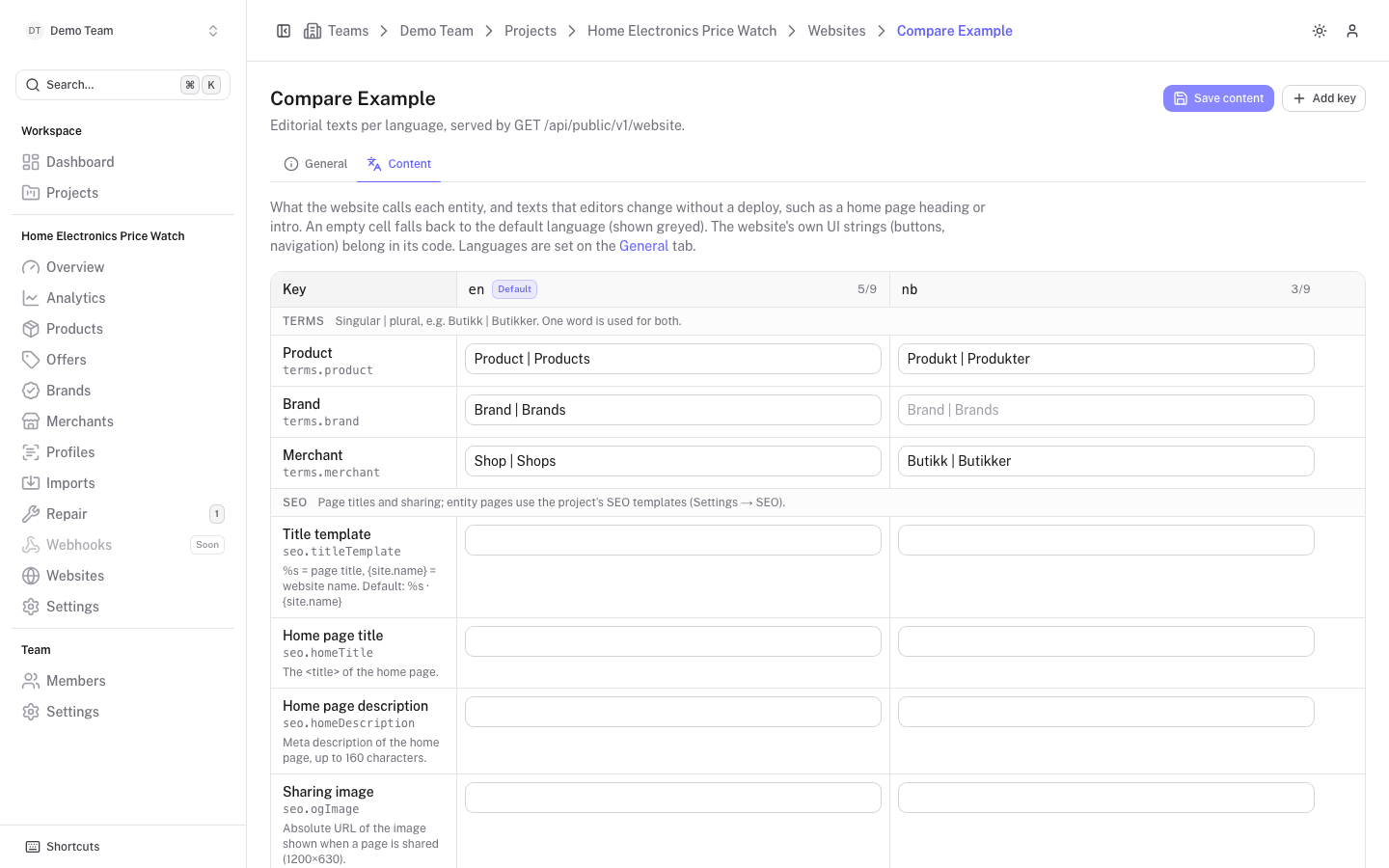The width and height of the screenshot is (1389, 868).
Task: Open Profiles in the sidebar
Action: [x=123, y=452]
